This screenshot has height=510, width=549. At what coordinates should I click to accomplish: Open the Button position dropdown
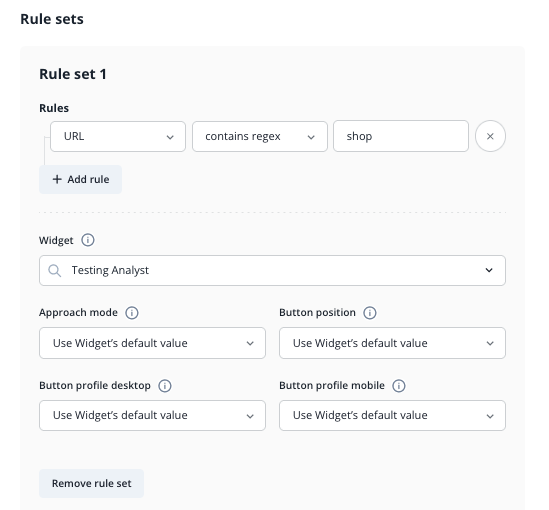point(392,343)
